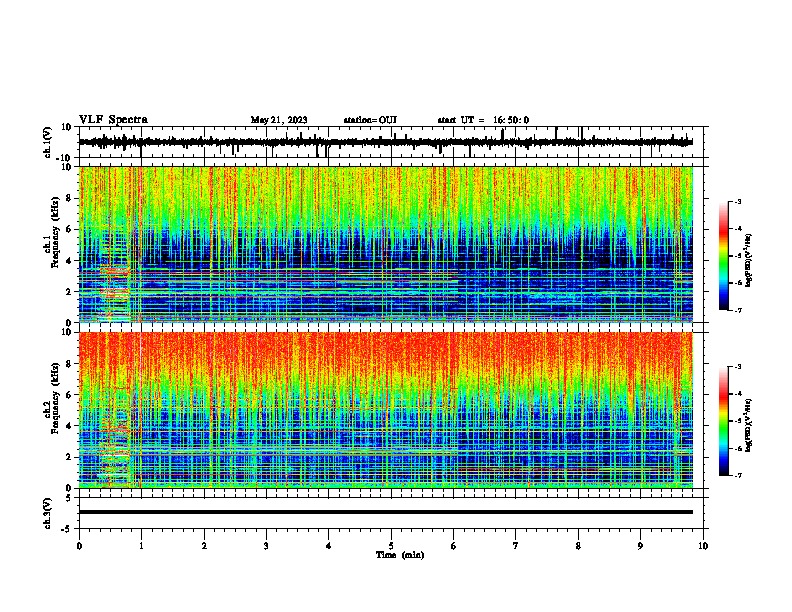Viewport: 792px width, 612px height.
Task: Click the "-3" label on ch.2 colorbar
Action: (x=738, y=367)
